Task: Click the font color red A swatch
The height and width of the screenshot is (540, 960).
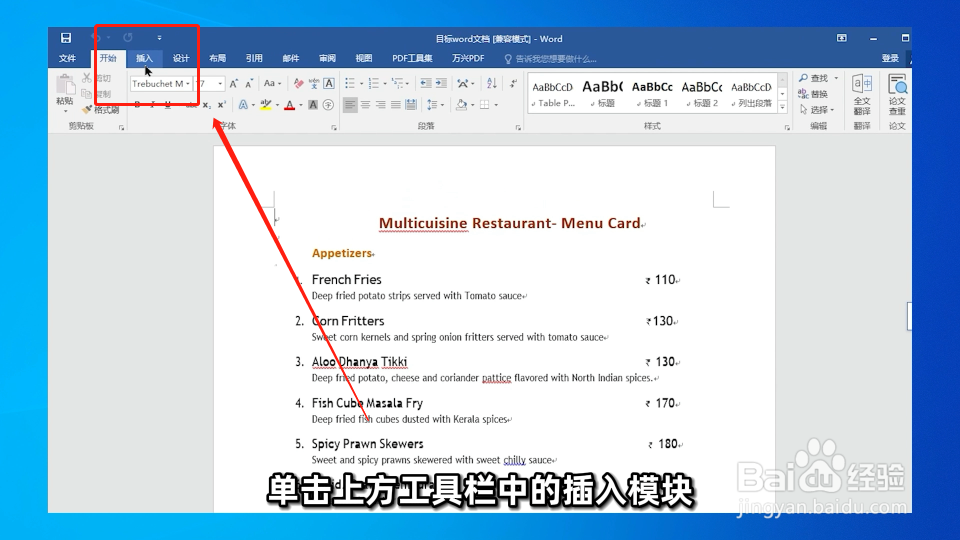Action: [x=290, y=105]
